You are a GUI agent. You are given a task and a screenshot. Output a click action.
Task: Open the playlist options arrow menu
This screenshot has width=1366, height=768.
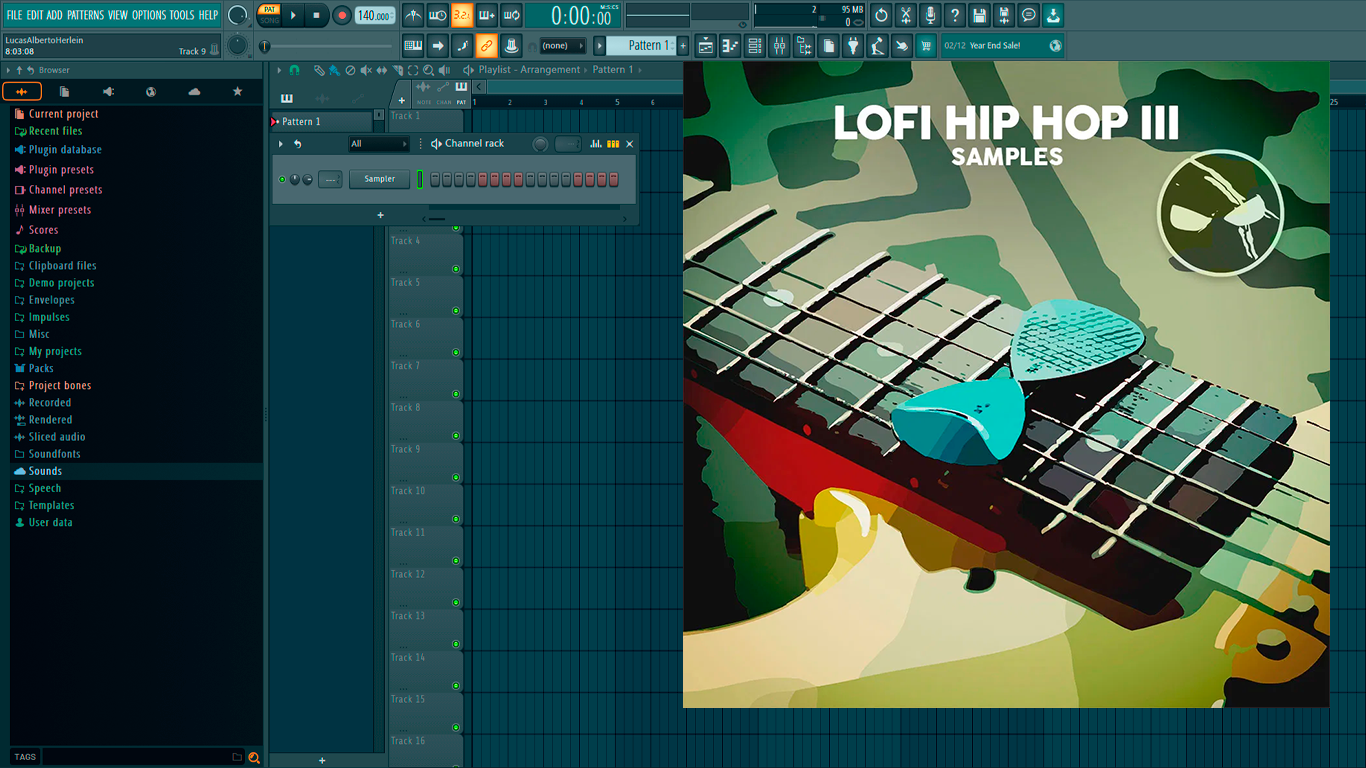[281, 70]
